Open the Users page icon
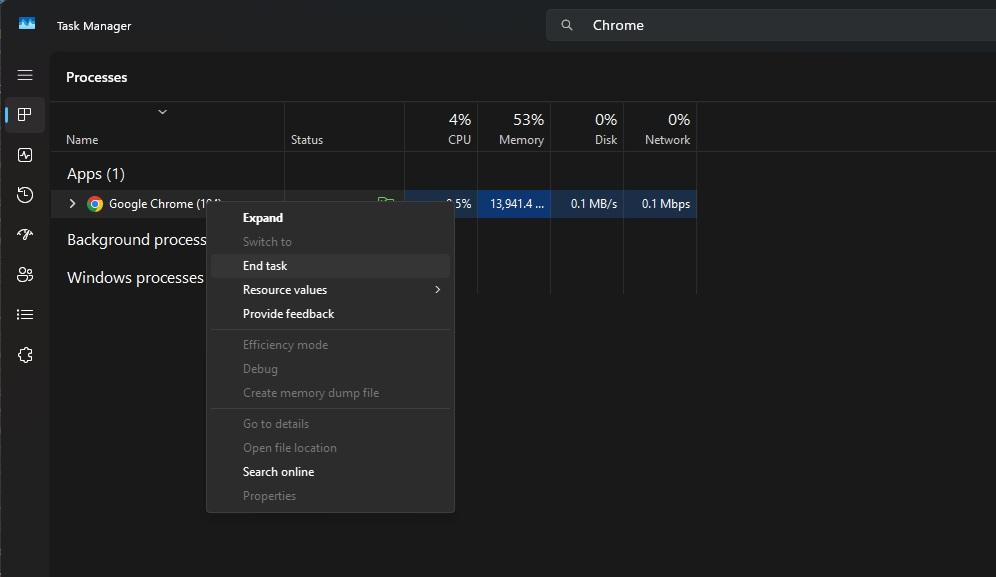Viewport: 996px width, 577px height. tap(24, 274)
